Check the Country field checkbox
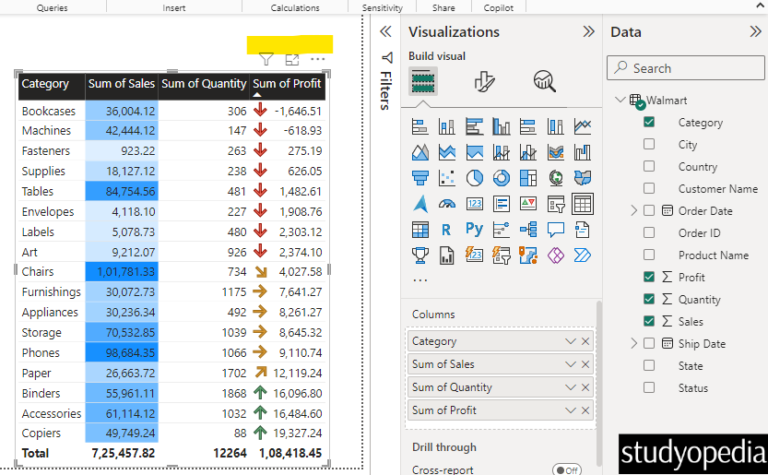The image size is (768, 475). [x=649, y=166]
